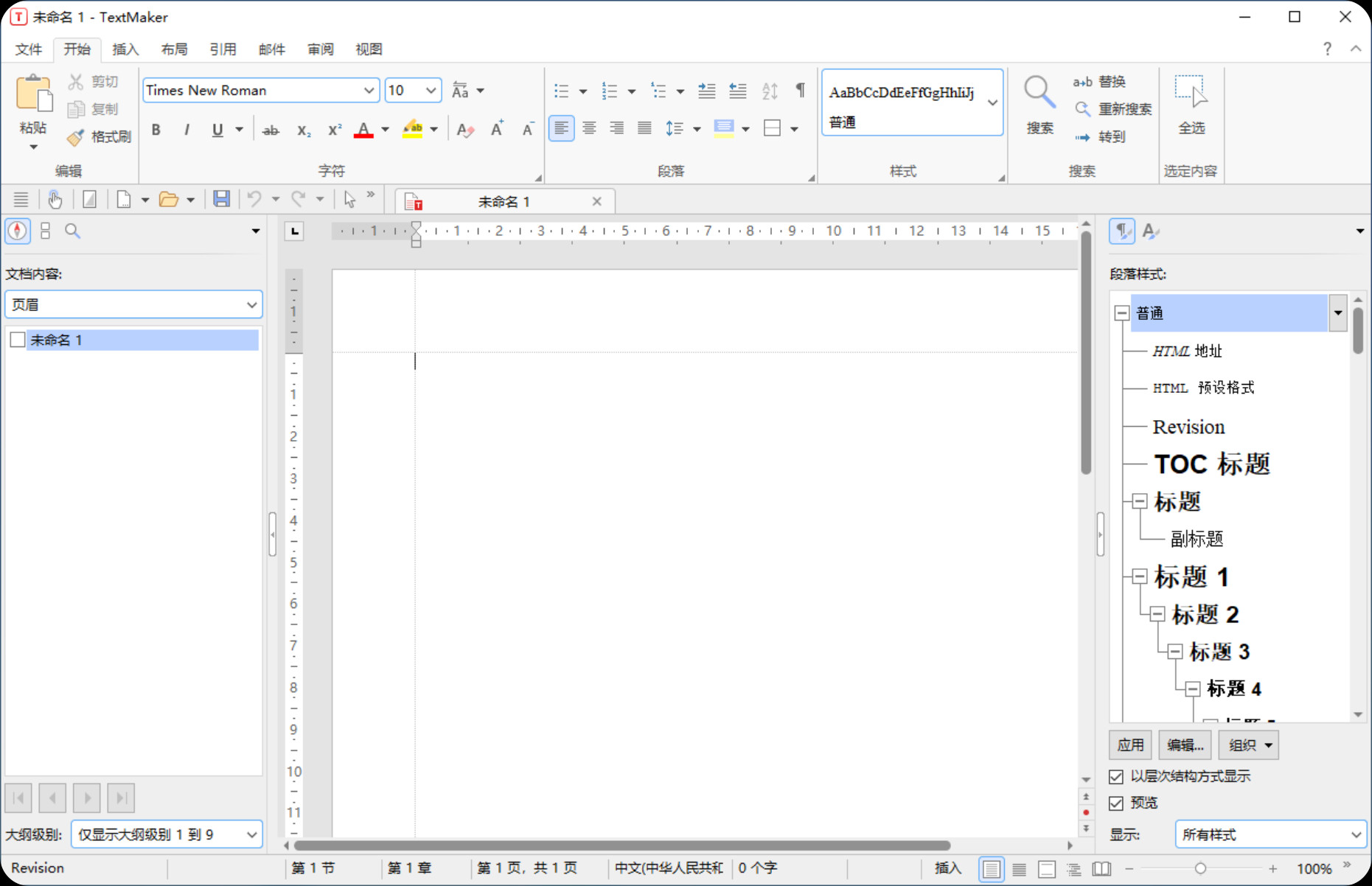Toggle formatting marks pilcrow in ribbon
Image resolution: width=1372 pixels, height=886 pixels.
point(800,90)
